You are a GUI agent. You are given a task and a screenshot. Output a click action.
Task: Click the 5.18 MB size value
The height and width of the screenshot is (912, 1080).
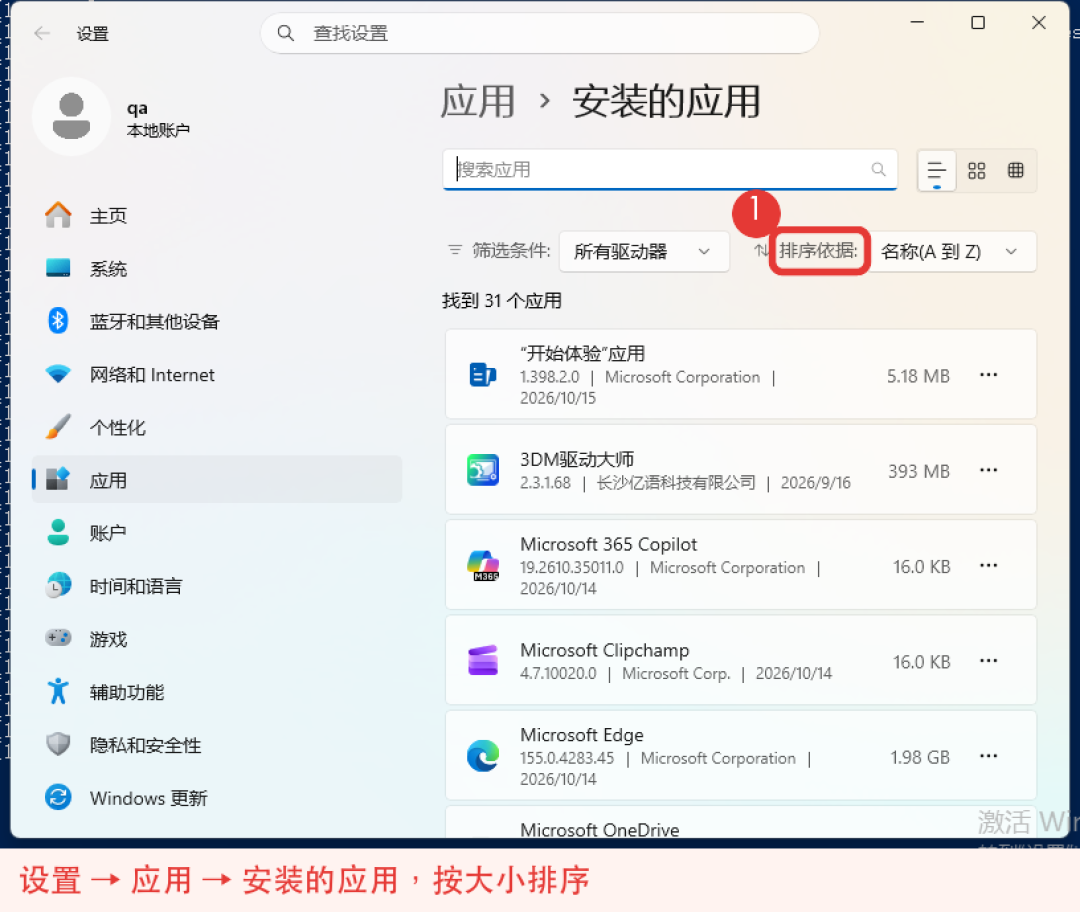(x=918, y=376)
